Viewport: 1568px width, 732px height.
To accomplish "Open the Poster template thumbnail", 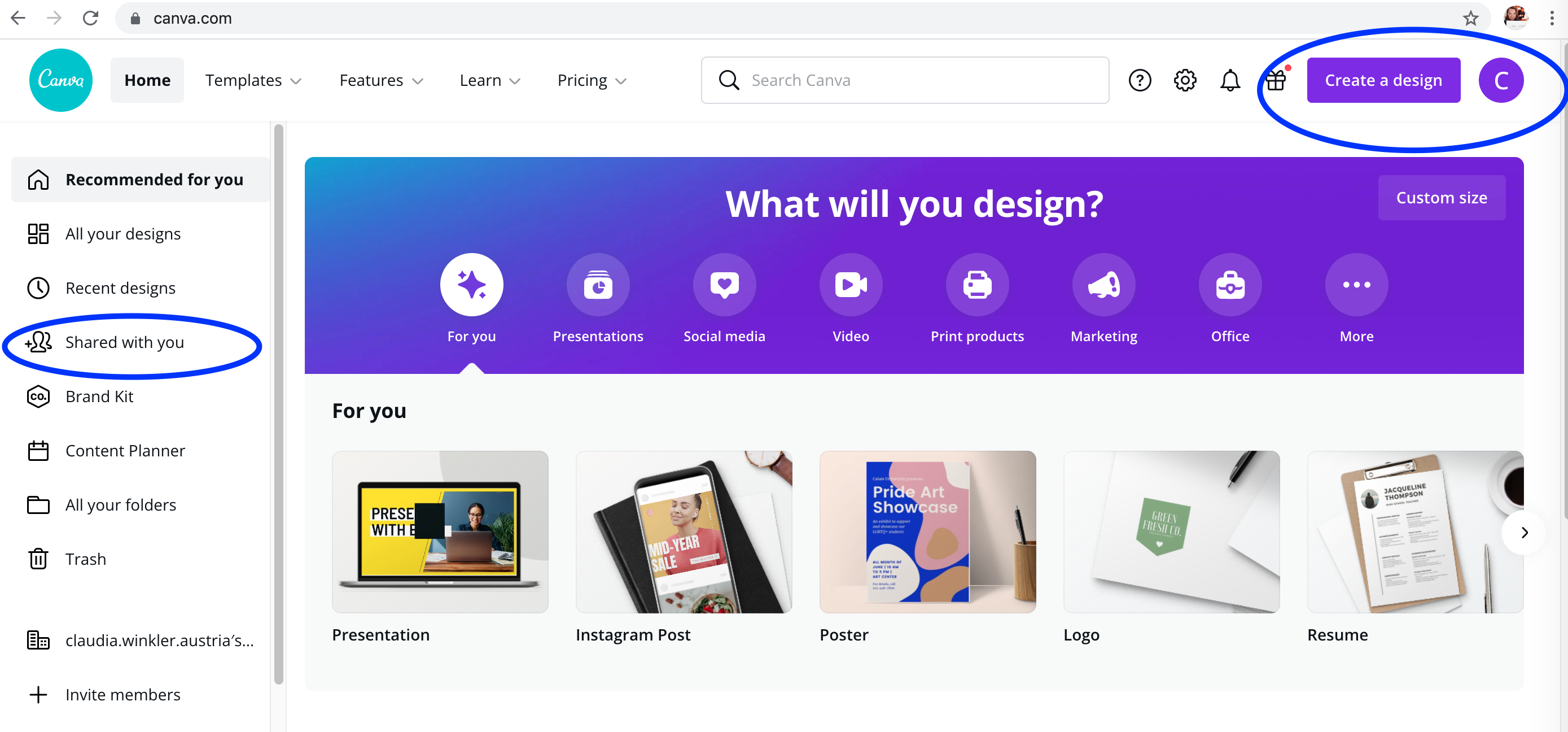I will click(x=927, y=531).
